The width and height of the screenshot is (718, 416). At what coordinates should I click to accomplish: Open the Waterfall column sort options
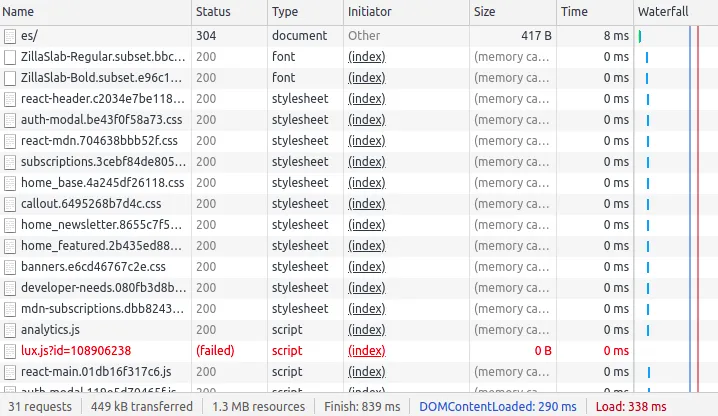(664, 12)
